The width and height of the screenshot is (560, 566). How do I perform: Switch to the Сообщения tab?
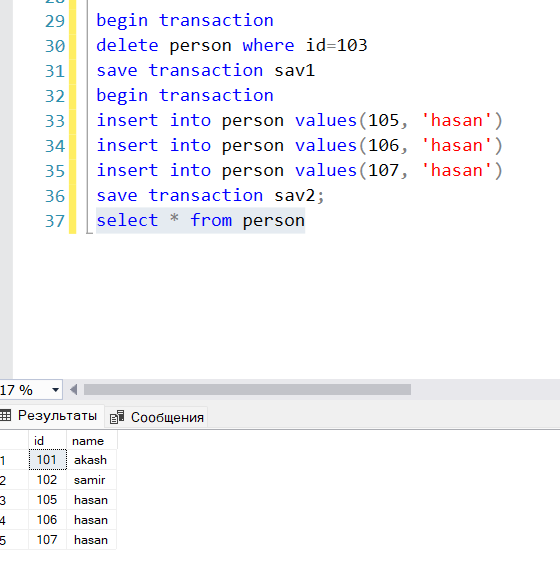pos(156,417)
